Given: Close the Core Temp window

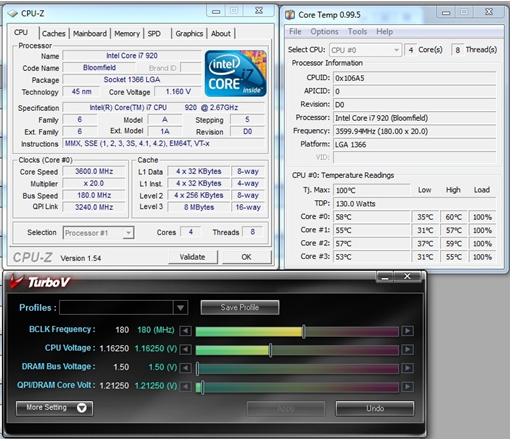Looking at the screenshot, I should (x=489, y=12).
